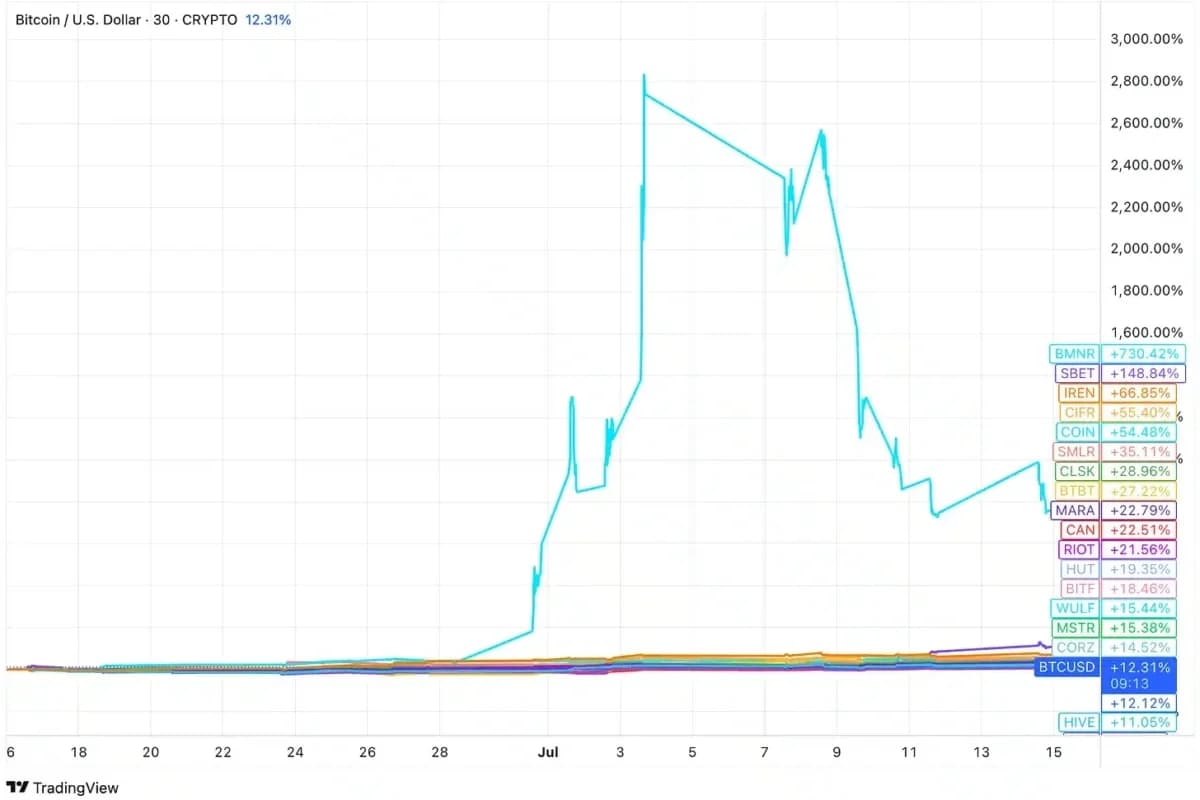Click the +730.42% value label

tap(1144, 354)
